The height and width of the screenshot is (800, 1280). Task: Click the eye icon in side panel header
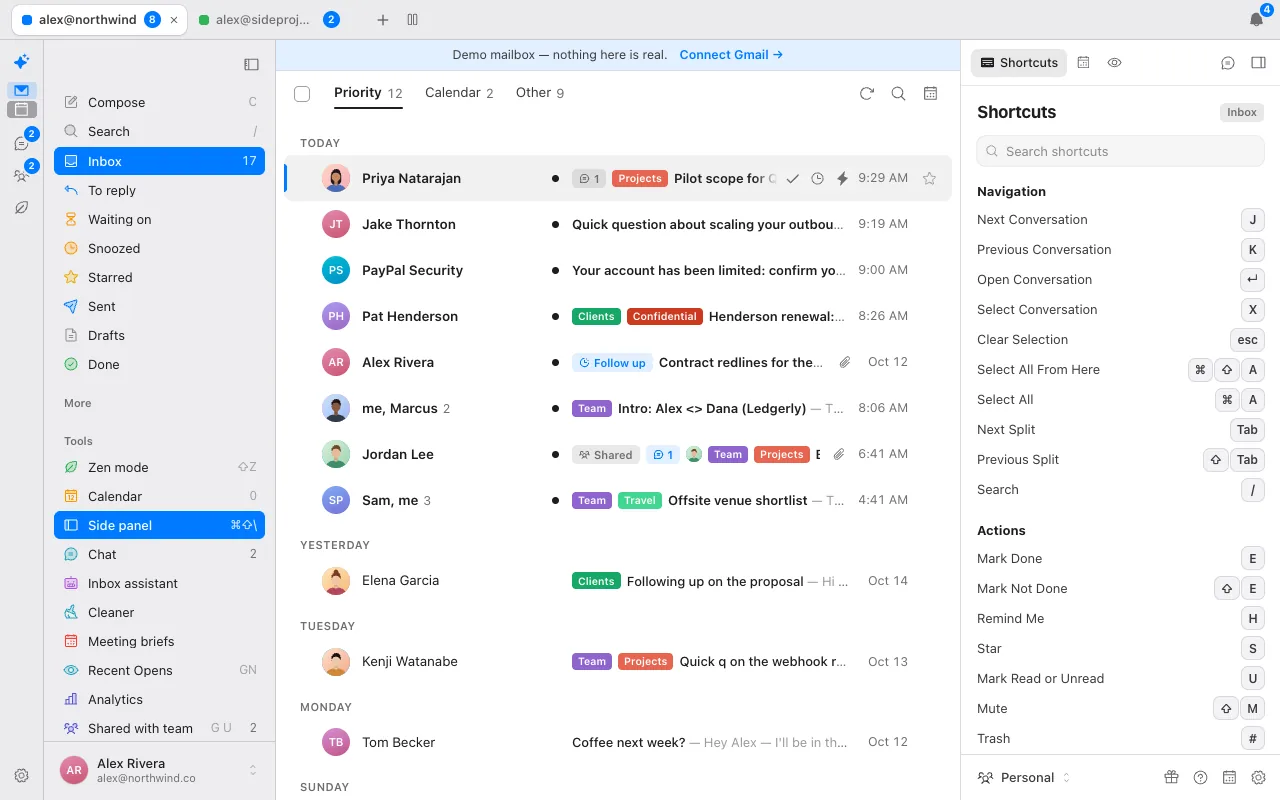click(1114, 62)
